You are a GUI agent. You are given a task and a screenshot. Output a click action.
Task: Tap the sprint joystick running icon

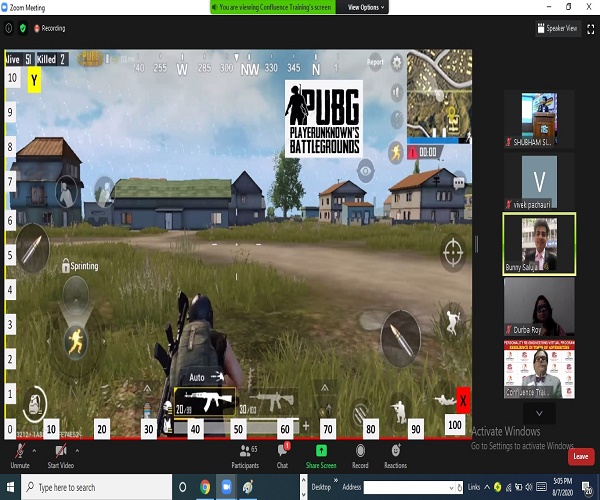tap(75, 341)
